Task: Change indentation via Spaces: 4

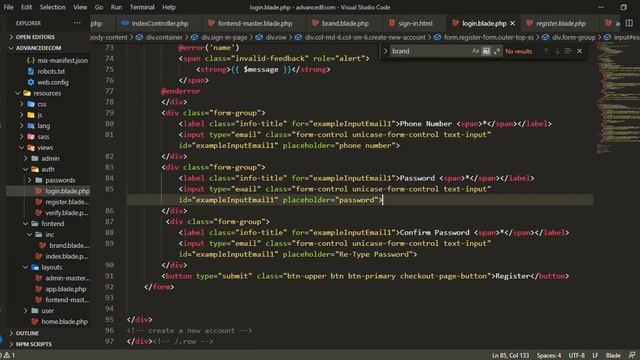Action: click(x=549, y=356)
